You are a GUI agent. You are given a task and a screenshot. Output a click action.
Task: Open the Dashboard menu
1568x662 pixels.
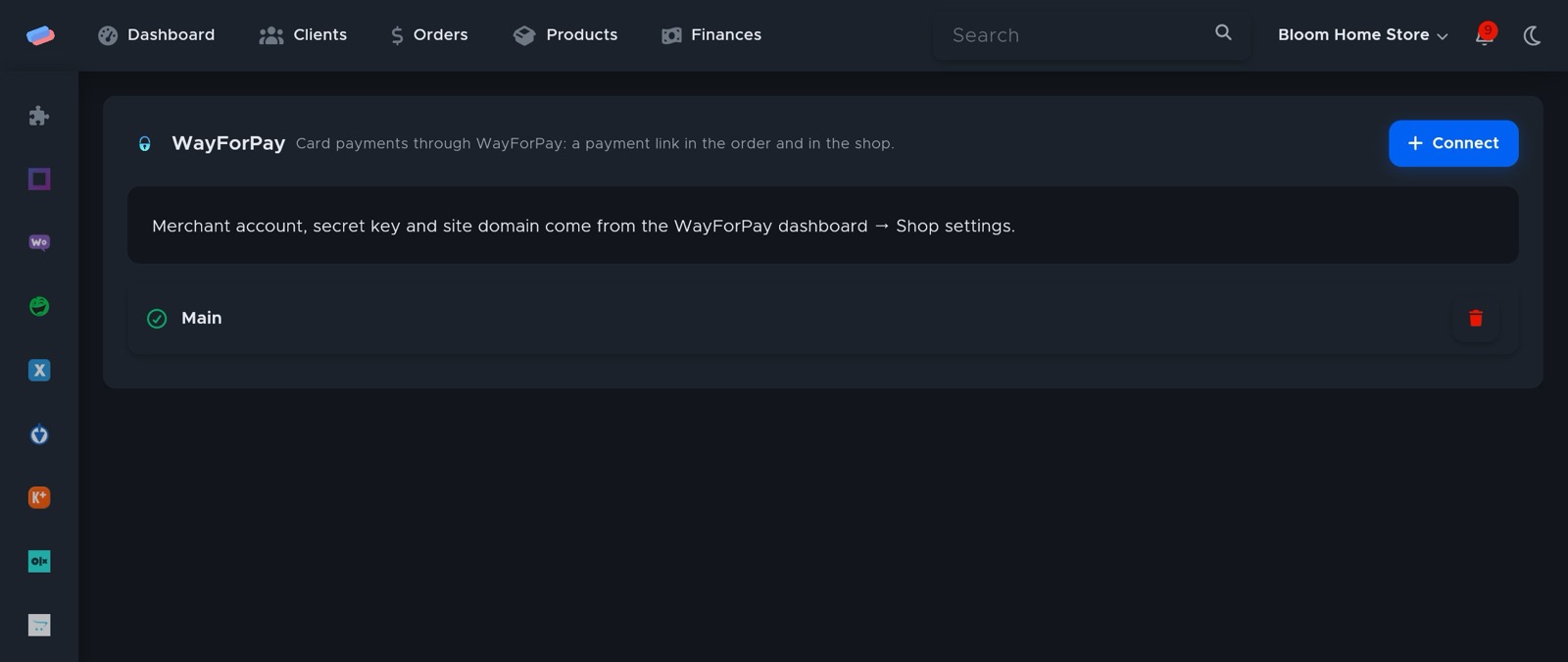tap(156, 35)
